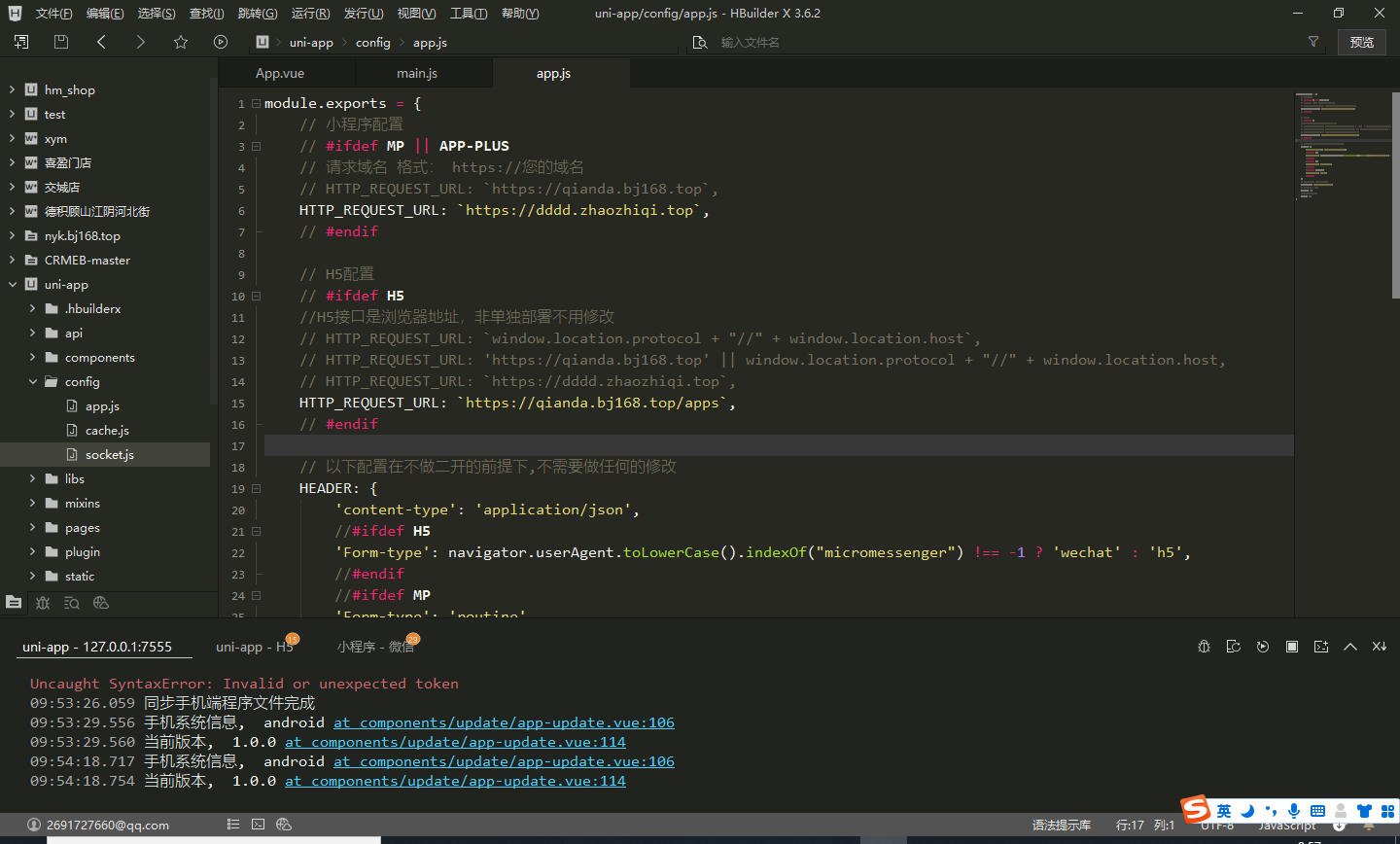The image size is (1400, 844).
Task: Switch to the main.js editor tab
Action: pyautogui.click(x=417, y=74)
